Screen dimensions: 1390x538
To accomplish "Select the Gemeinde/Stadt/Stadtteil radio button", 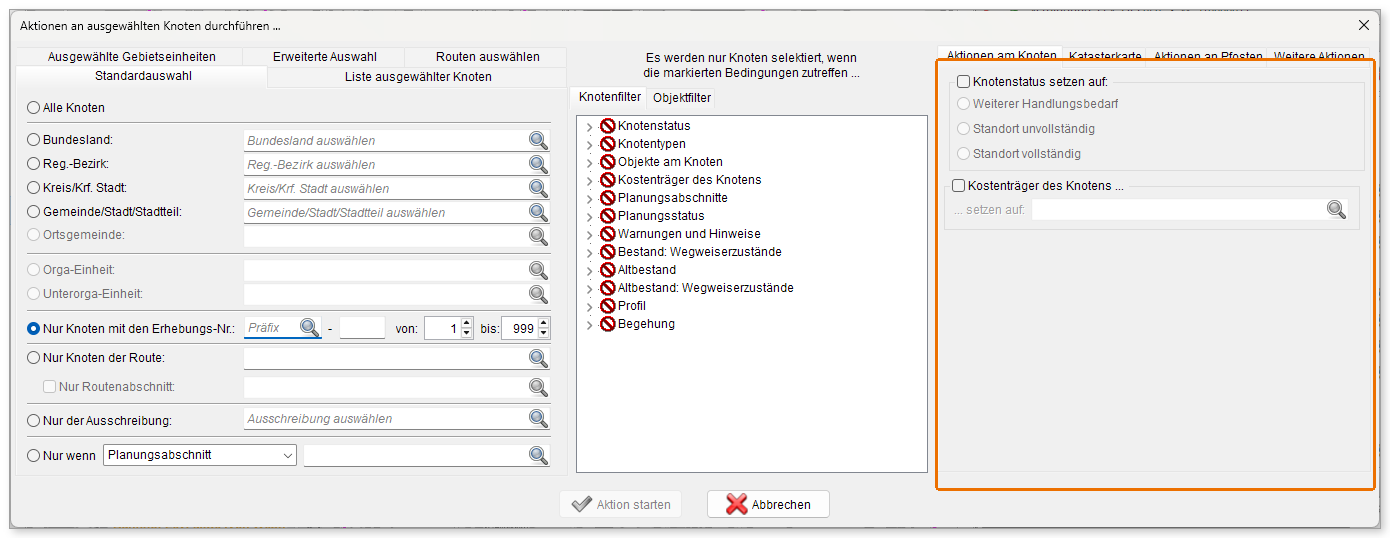I will click(34, 212).
